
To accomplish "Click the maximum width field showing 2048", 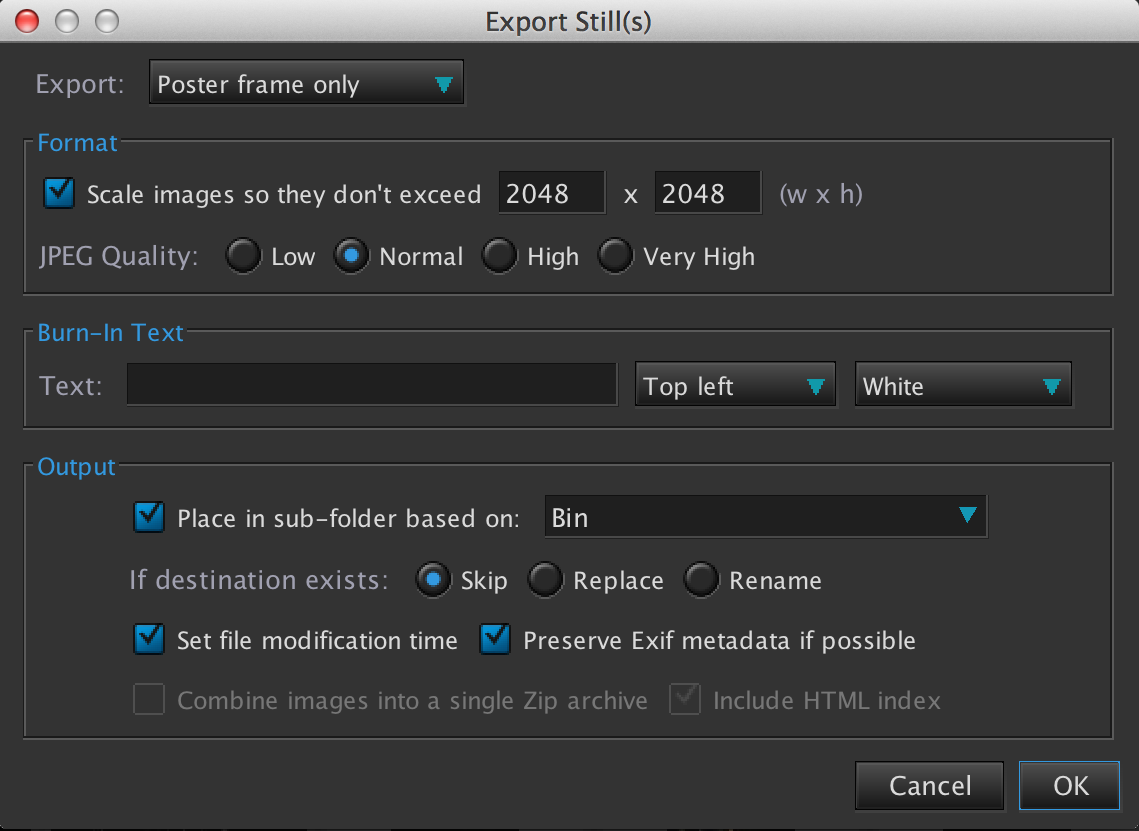I will point(551,193).
